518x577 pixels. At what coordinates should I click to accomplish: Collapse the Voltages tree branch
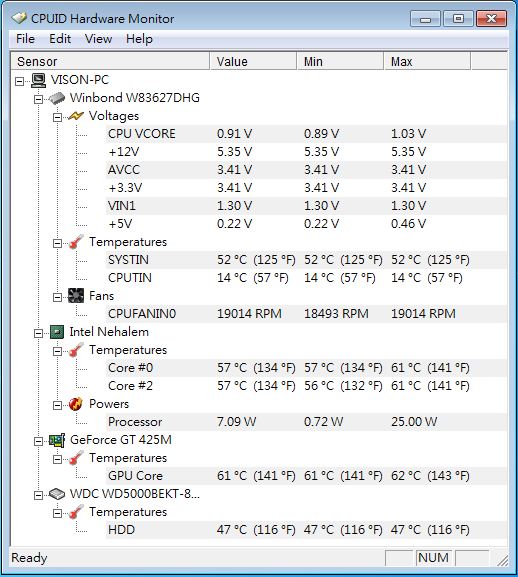pos(57,117)
